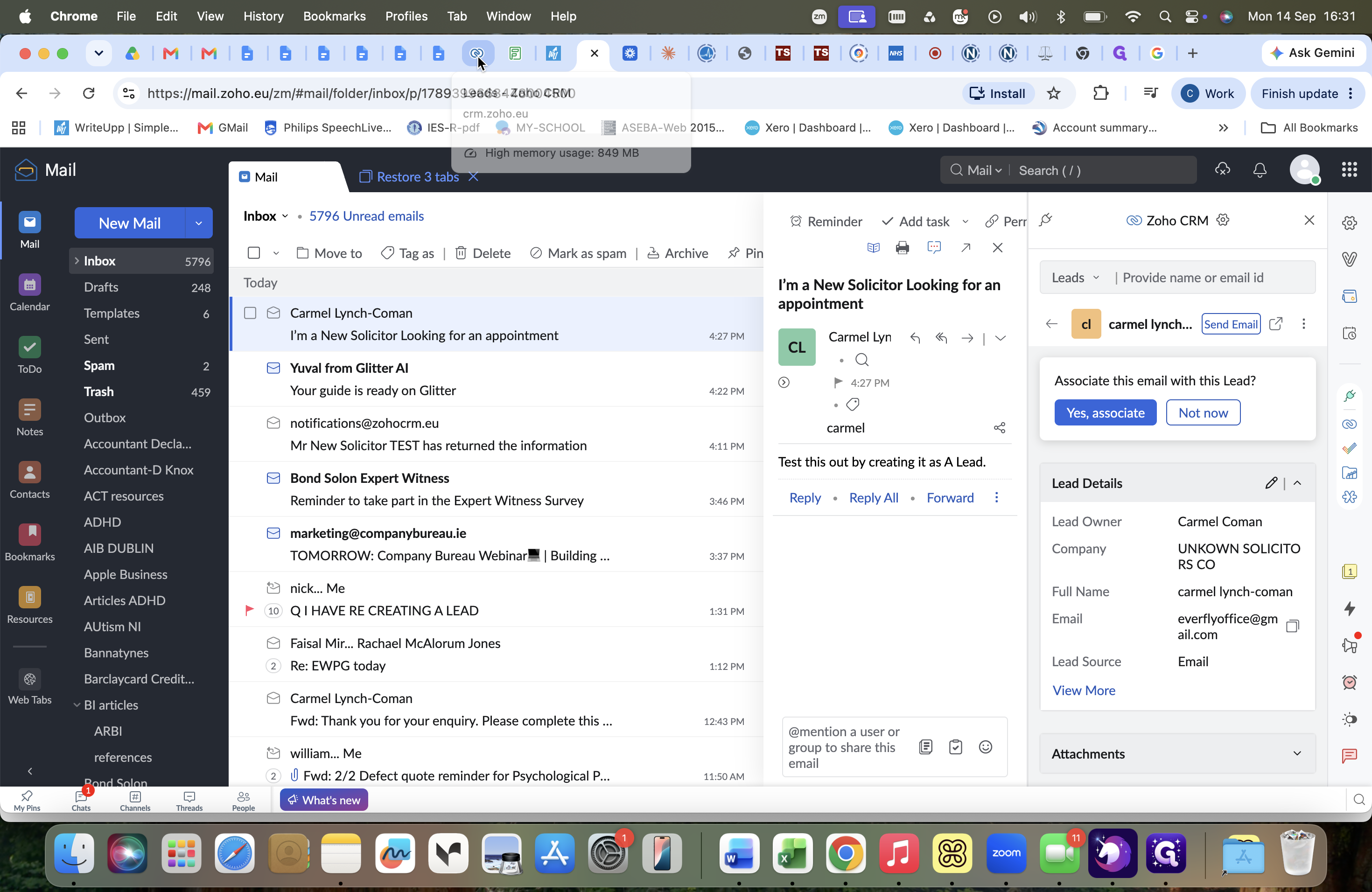Toggle read status of Yuval from Glitter AI email
The image size is (1372, 892).
tap(273, 368)
